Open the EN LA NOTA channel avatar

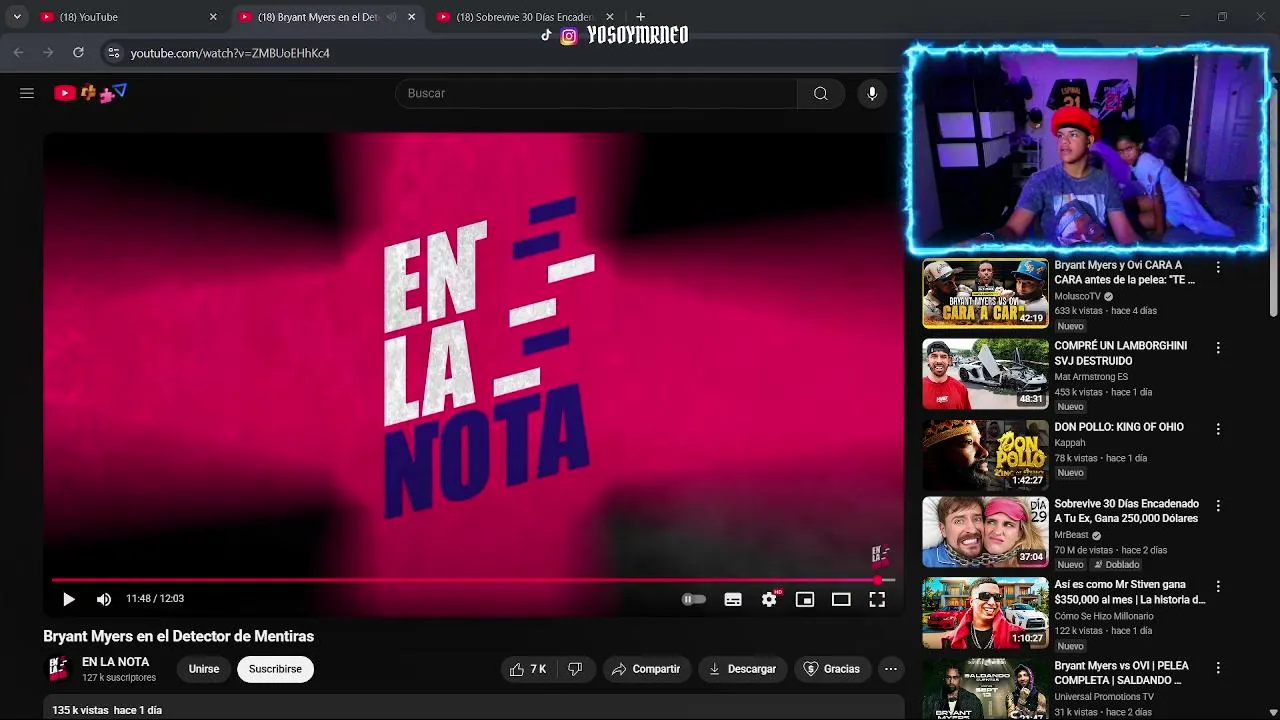59,669
